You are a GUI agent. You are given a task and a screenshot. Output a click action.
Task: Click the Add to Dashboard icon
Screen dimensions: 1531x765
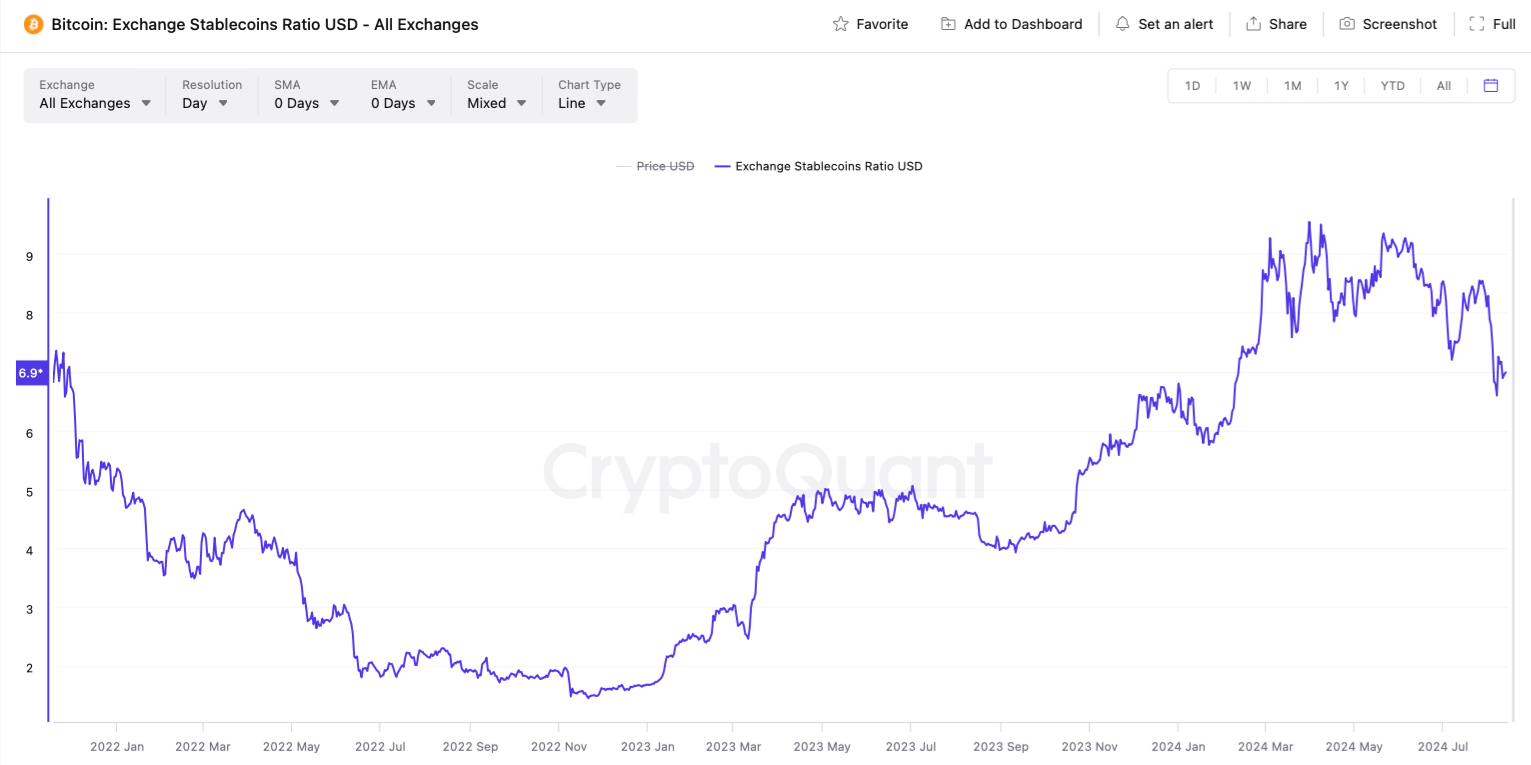pyautogui.click(x=948, y=24)
